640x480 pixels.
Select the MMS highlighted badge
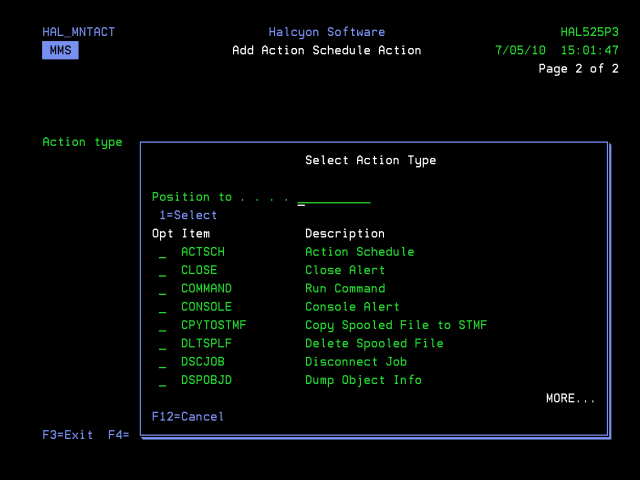(60, 50)
